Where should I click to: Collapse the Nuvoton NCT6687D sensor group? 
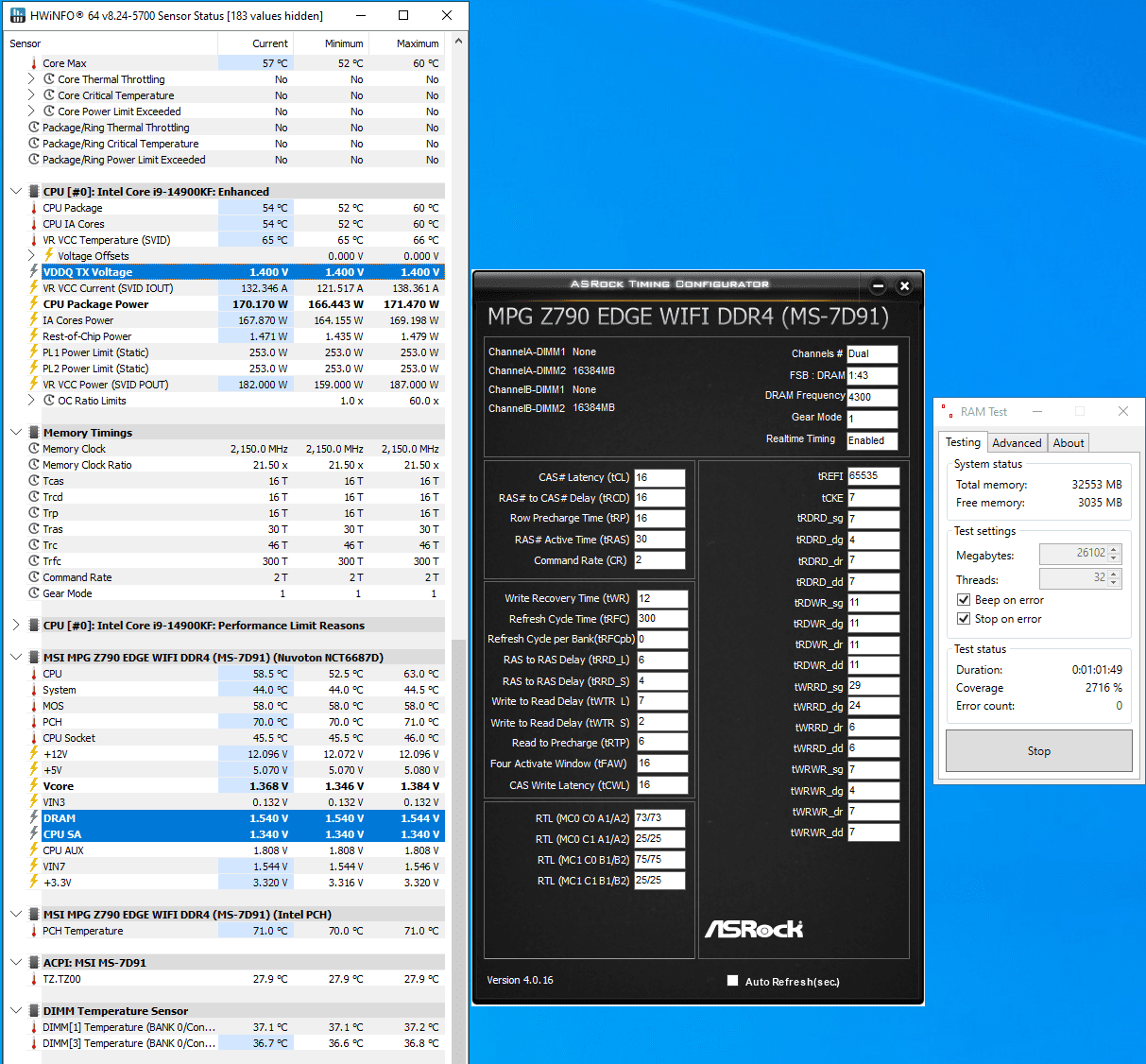point(15,657)
